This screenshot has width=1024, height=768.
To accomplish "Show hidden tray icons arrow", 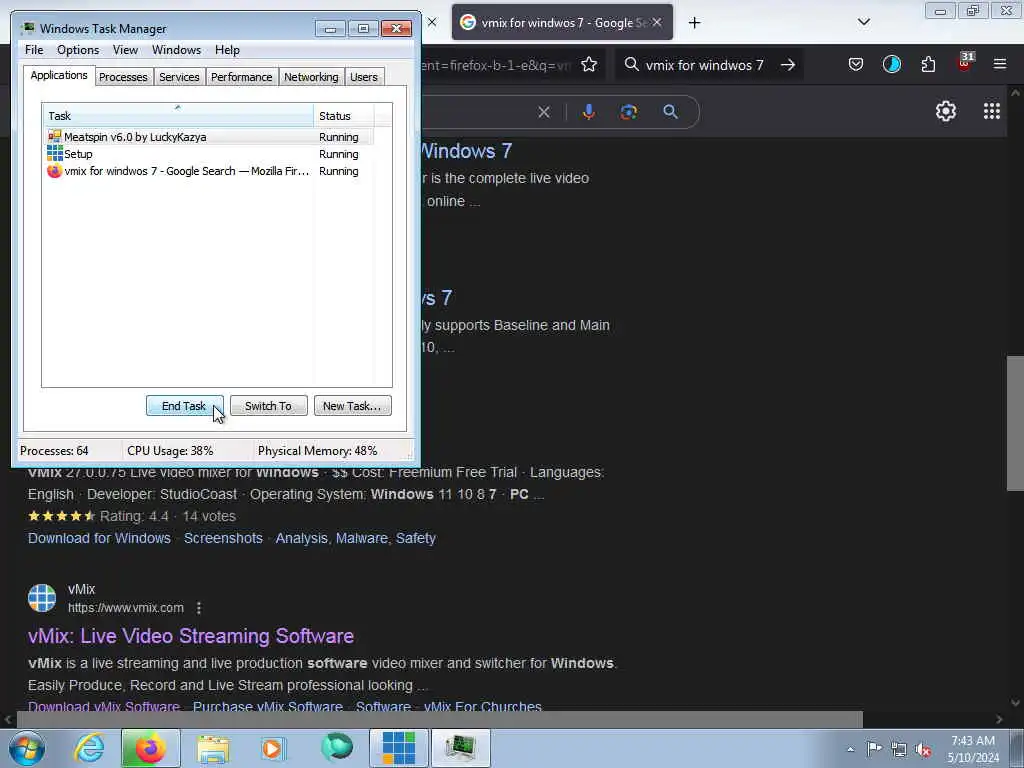I will 850,749.
